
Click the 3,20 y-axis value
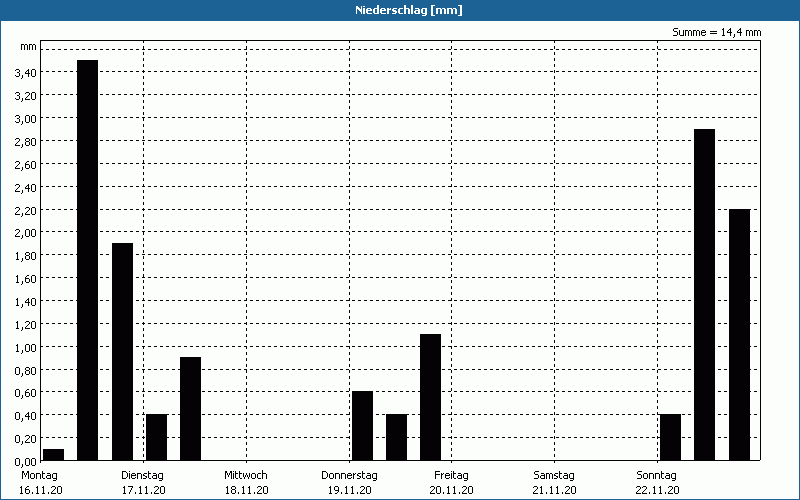[26, 95]
